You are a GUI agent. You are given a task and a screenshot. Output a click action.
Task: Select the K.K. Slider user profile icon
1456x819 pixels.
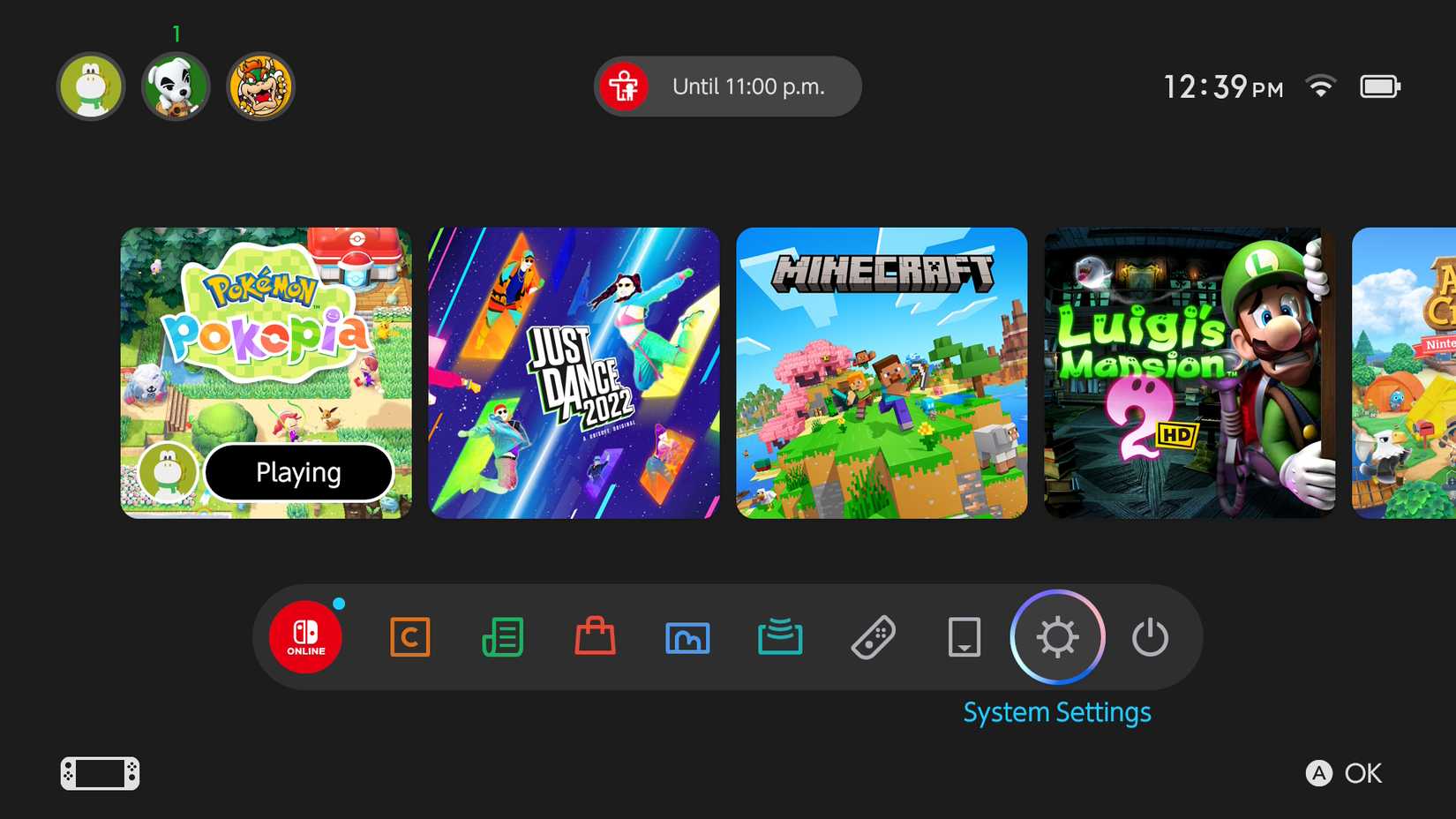coord(176,86)
